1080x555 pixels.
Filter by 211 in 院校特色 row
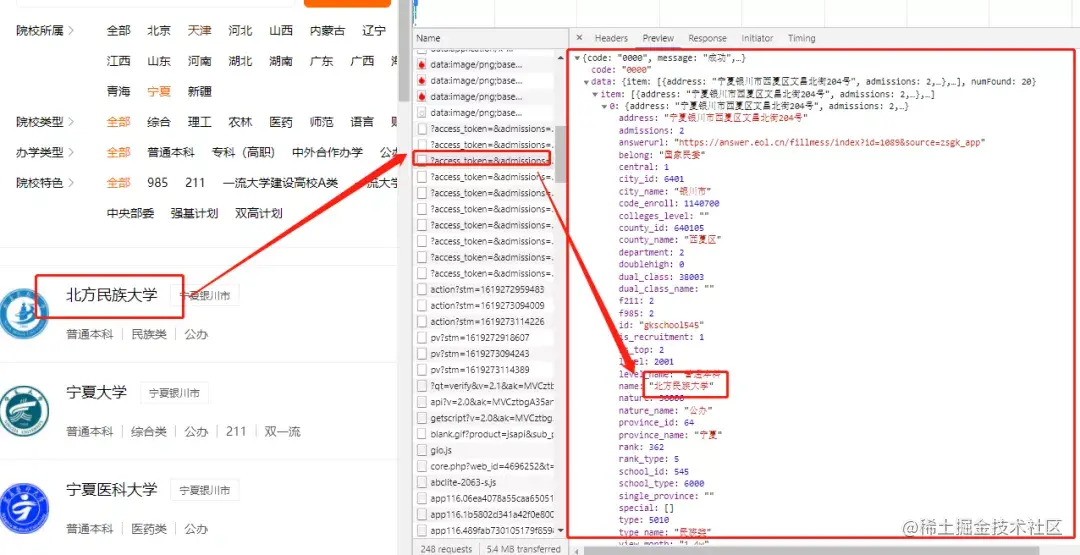(x=195, y=183)
